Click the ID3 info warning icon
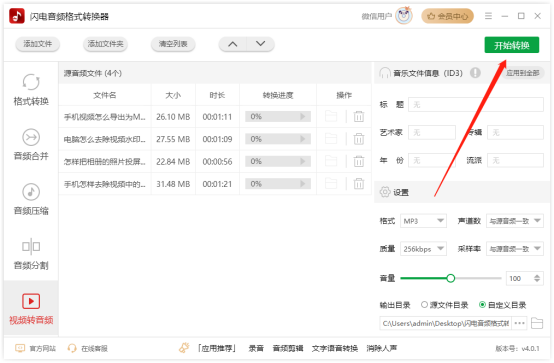This screenshot has height=363, width=554. click(x=475, y=73)
